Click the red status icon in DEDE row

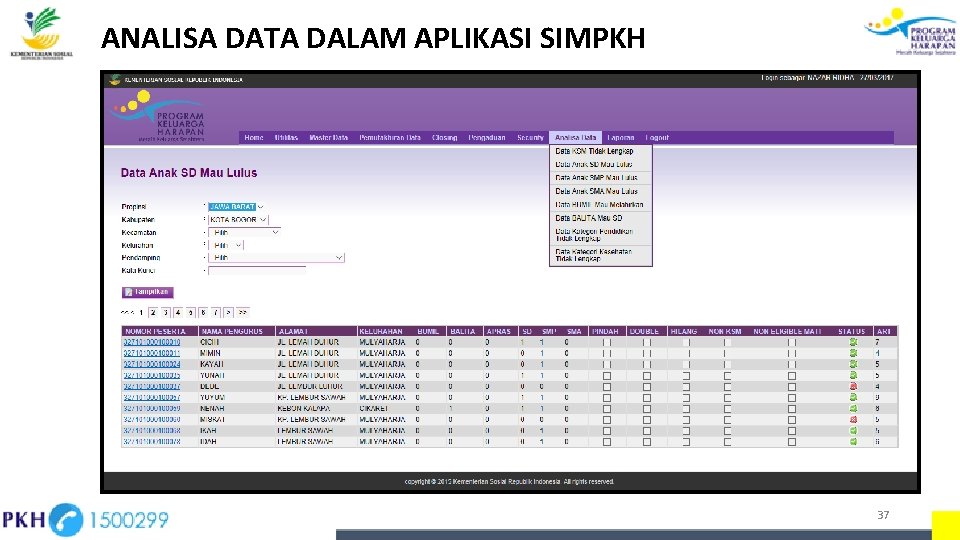click(x=853, y=386)
